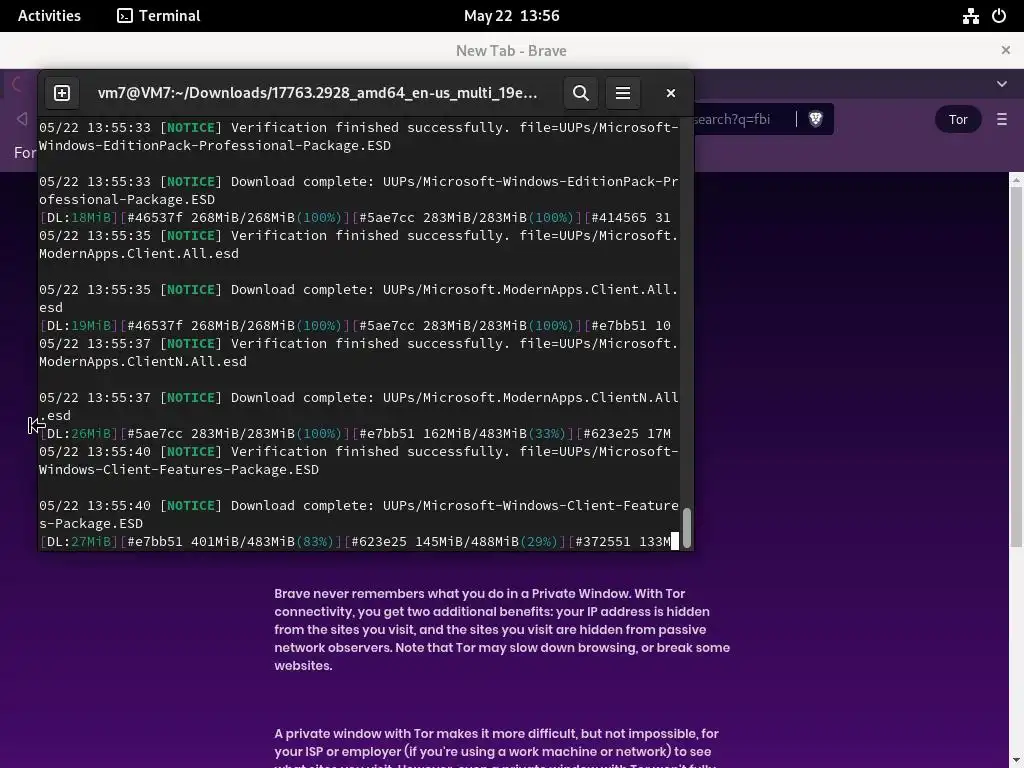Click the Tor button in Brave
This screenshot has width=1024, height=768.
[958, 120]
